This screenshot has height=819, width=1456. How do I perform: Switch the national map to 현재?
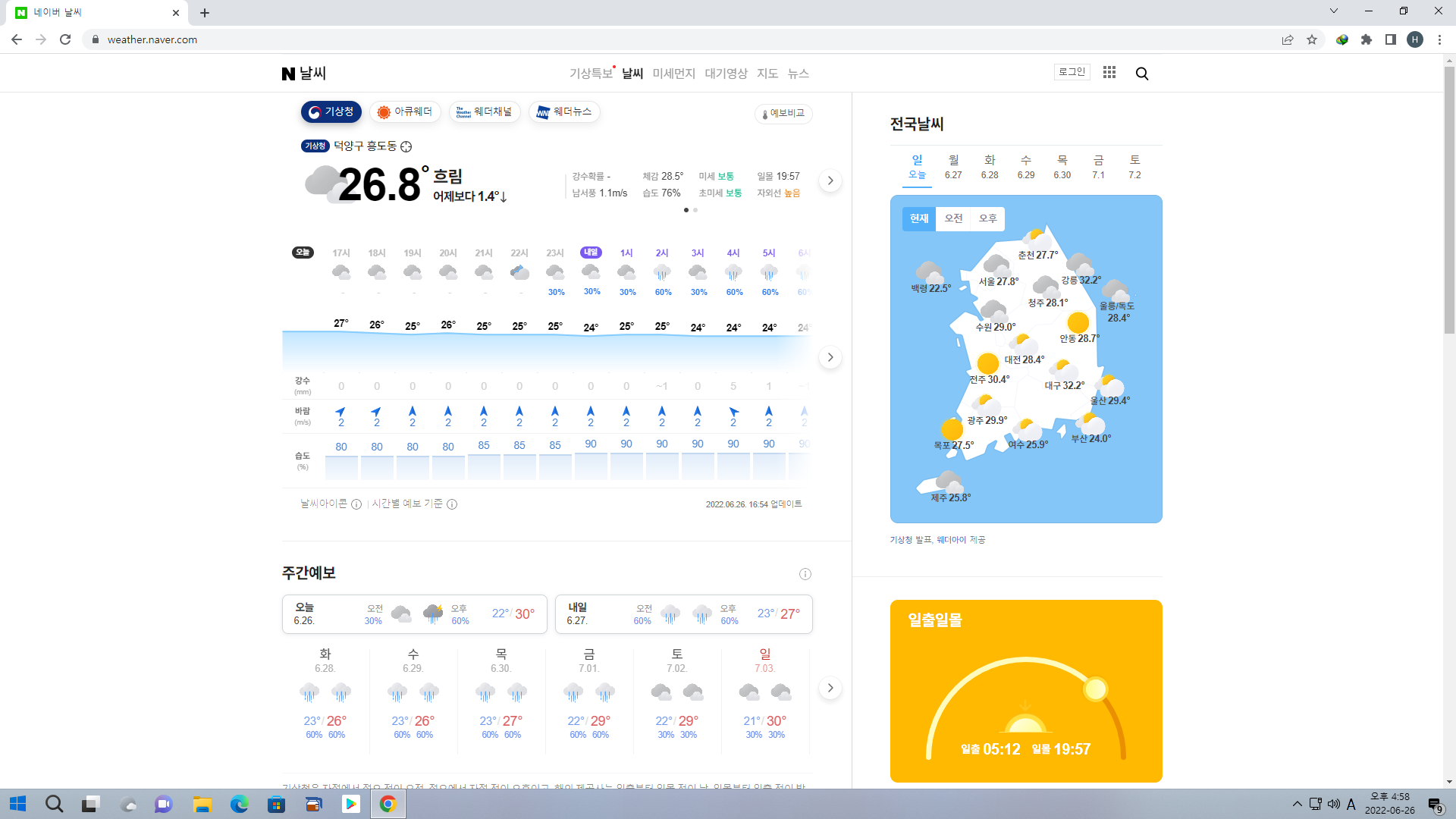(919, 218)
